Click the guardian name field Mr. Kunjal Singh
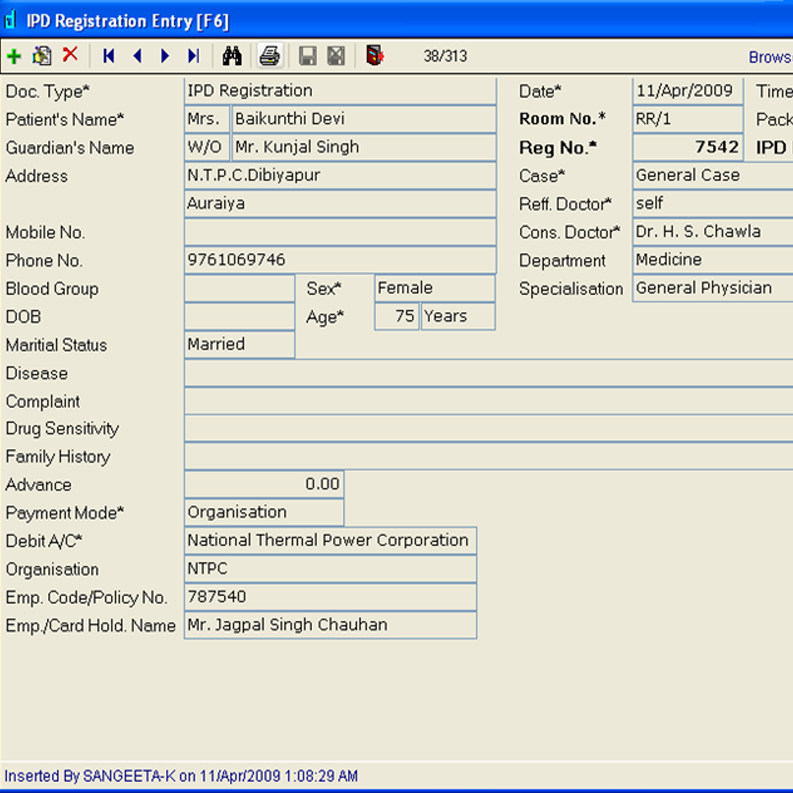The height and width of the screenshot is (793, 793). pos(364,147)
